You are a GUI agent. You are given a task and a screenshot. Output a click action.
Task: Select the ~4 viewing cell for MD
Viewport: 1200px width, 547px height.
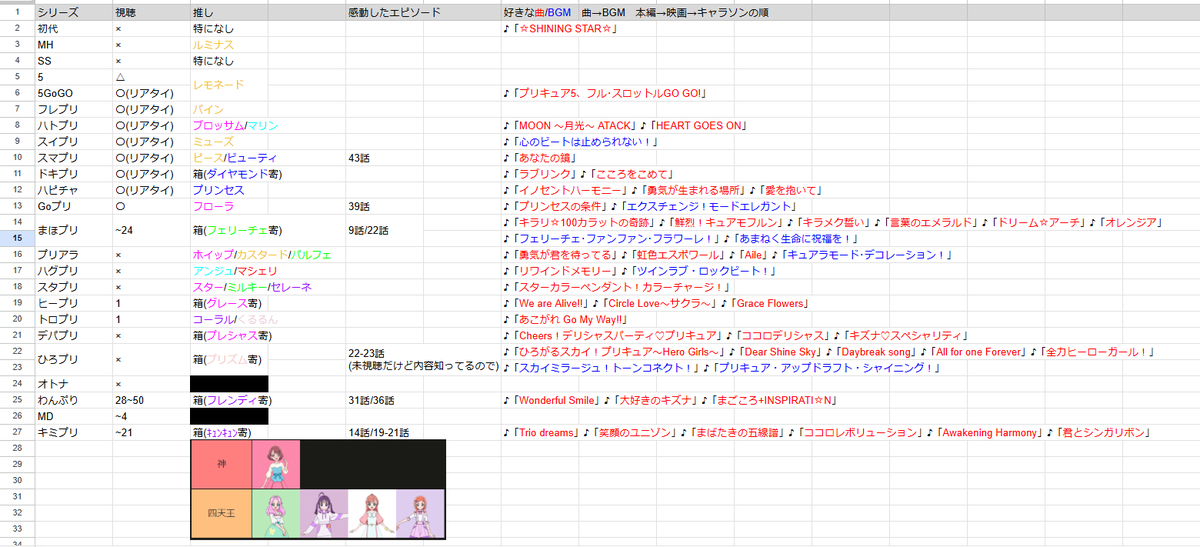click(150, 416)
